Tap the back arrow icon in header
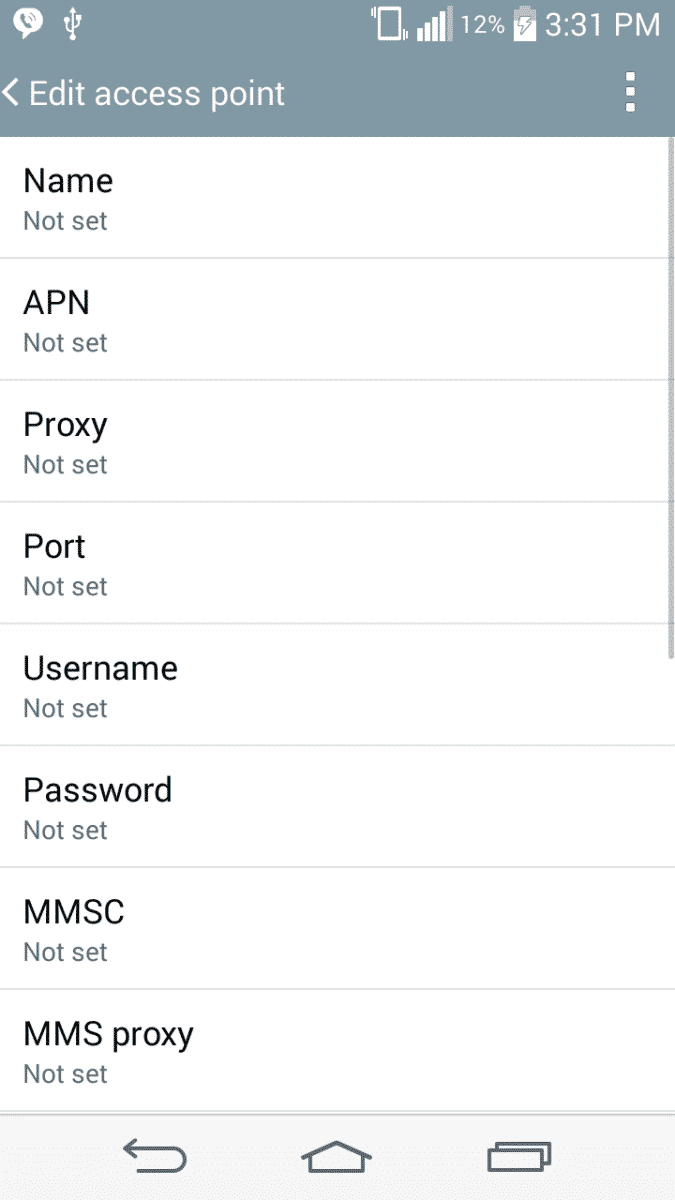 (x=12, y=93)
